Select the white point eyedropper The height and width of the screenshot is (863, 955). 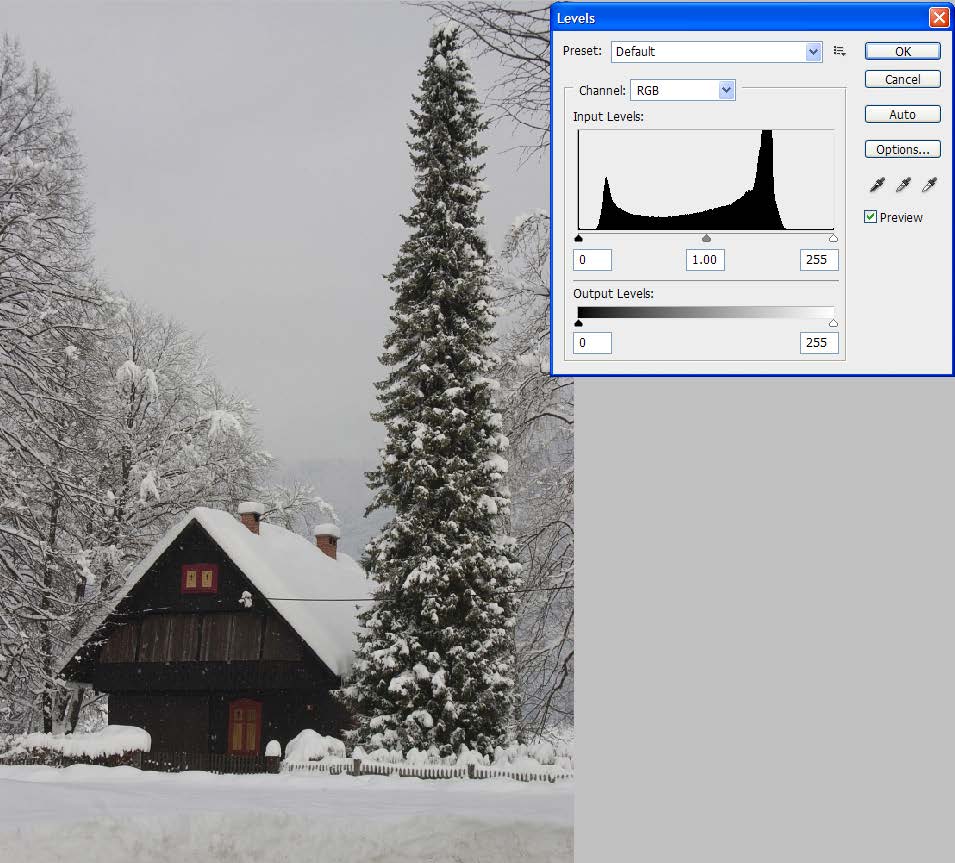(929, 185)
